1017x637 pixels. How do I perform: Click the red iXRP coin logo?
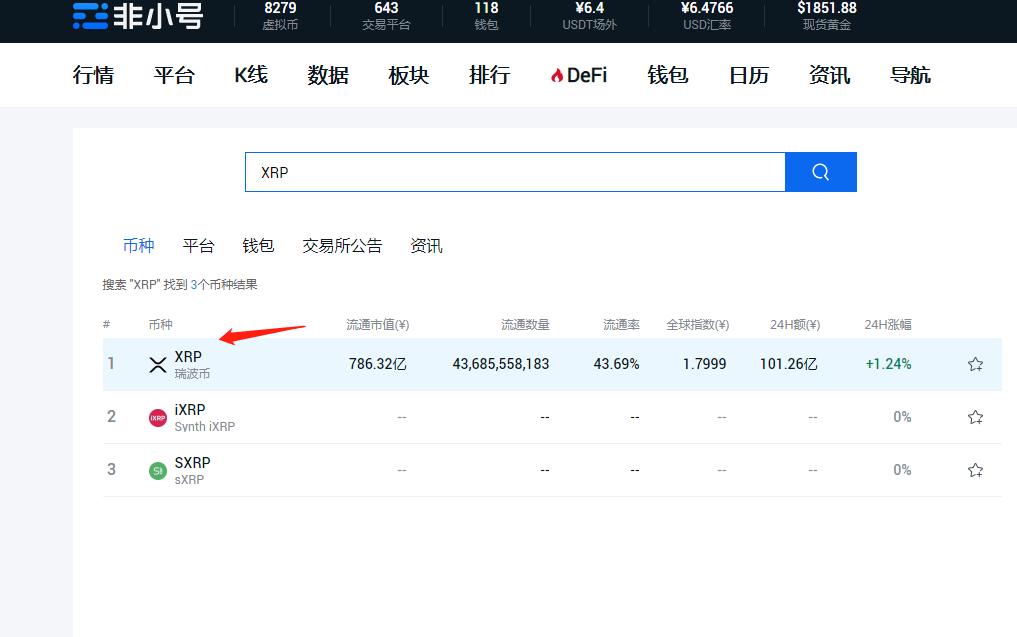[157, 417]
